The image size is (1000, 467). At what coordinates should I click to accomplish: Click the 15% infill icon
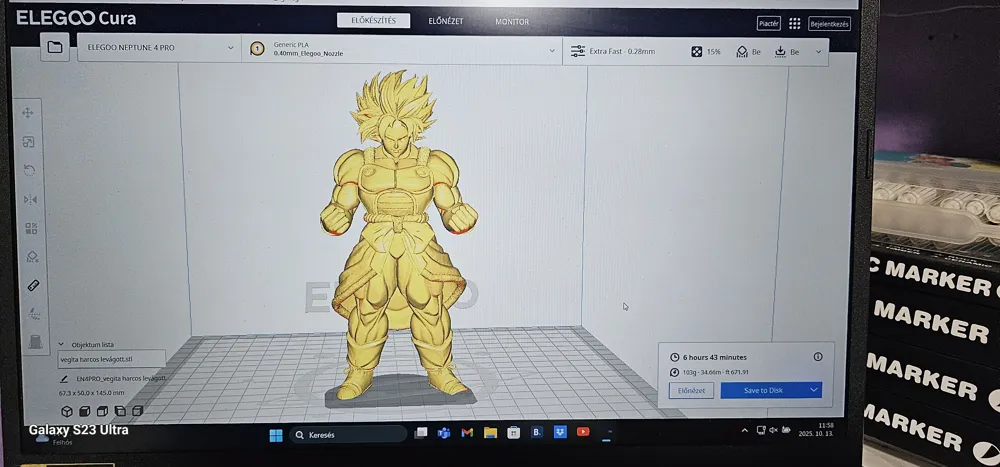point(697,52)
